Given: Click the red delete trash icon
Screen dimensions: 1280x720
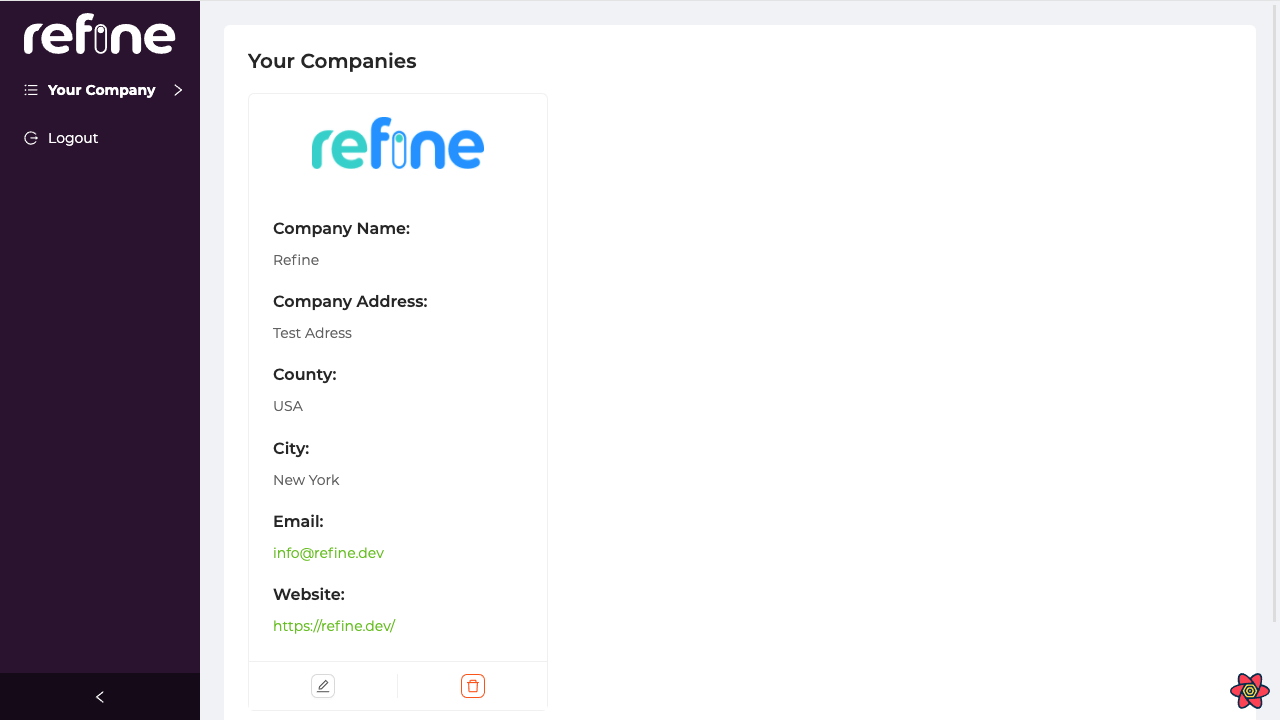Looking at the screenshot, I should click(473, 686).
